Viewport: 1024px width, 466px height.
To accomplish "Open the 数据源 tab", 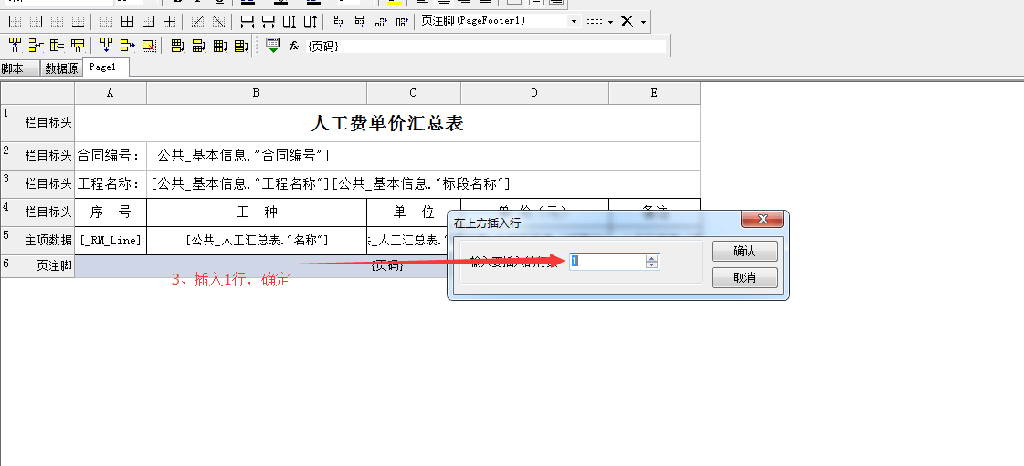I will coord(62,68).
